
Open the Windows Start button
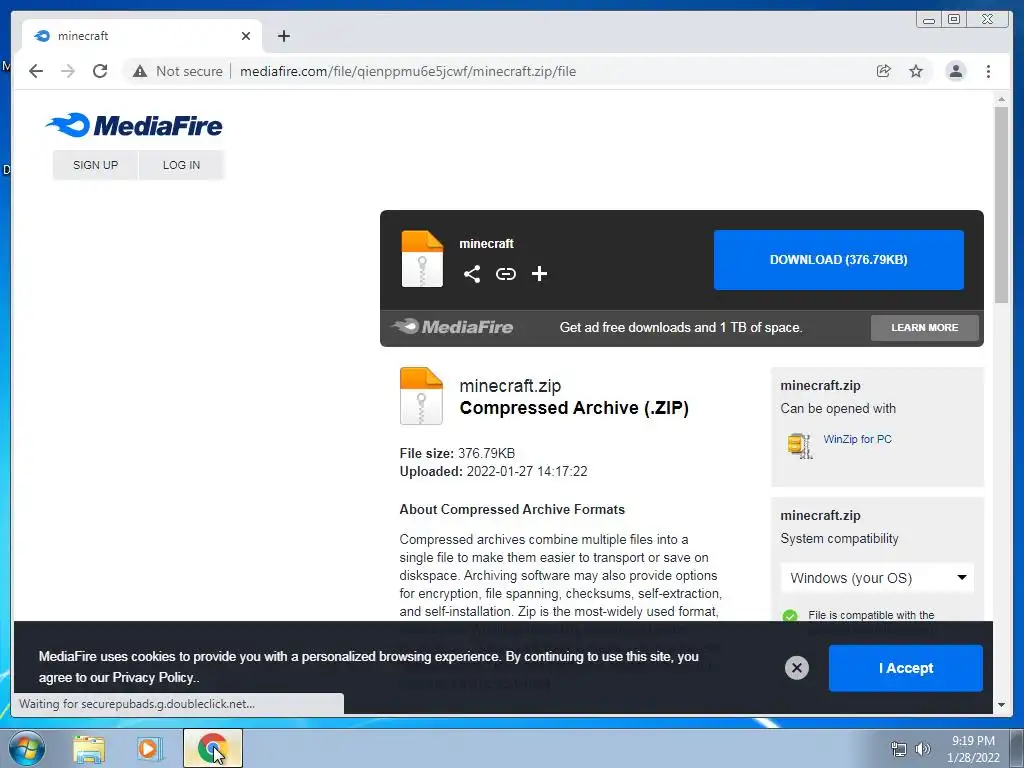click(x=27, y=748)
